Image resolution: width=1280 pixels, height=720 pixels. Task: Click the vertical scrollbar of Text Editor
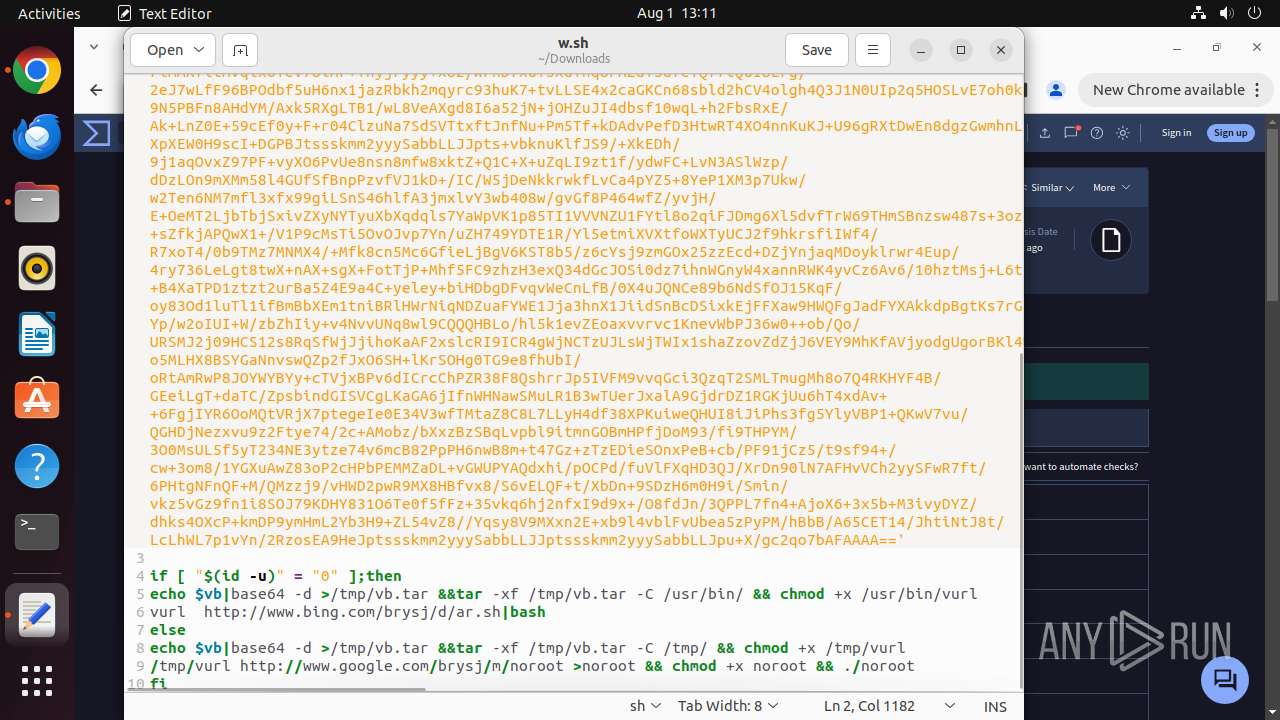(1020, 520)
